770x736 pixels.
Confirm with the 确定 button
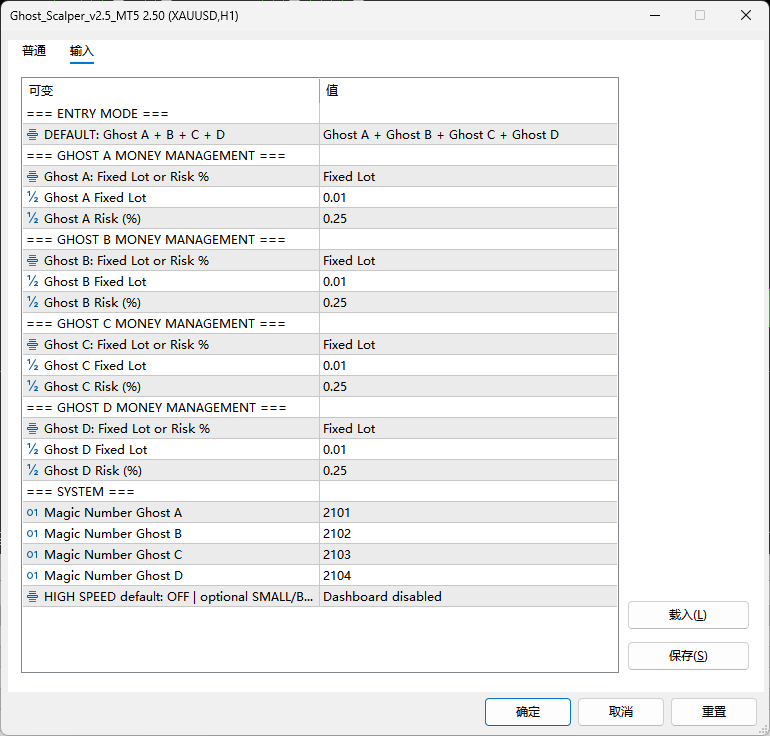coord(528,712)
